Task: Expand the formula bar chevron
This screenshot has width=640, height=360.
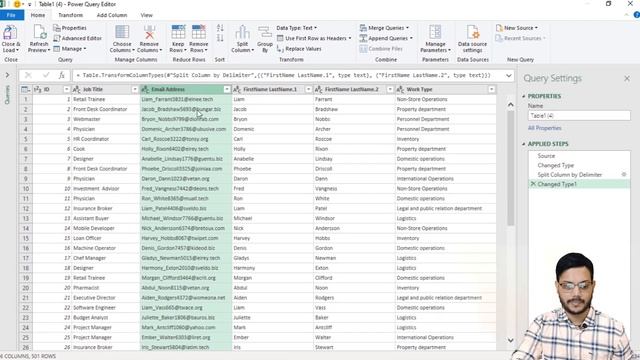Action: point(509,76)
